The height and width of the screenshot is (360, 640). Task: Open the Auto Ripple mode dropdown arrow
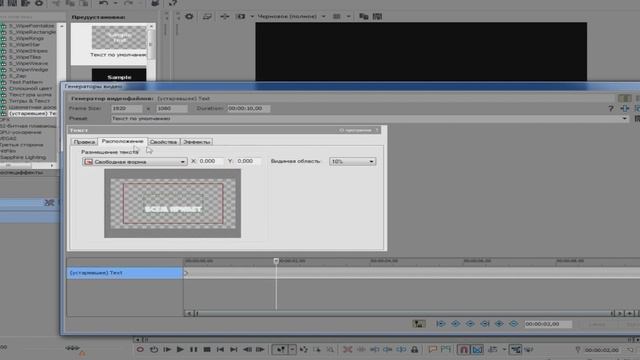tap(504, 349)
